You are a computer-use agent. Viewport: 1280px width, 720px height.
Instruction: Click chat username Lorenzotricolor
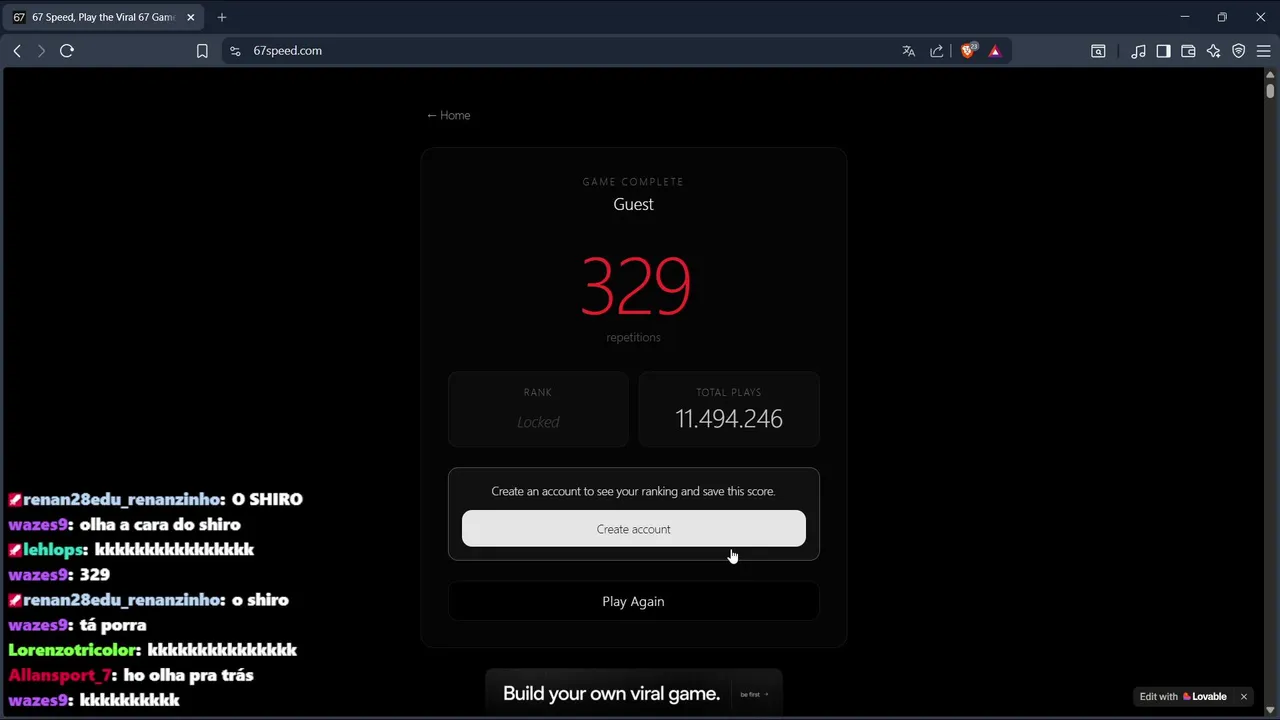pyautogui.click(x=73, y=650)
